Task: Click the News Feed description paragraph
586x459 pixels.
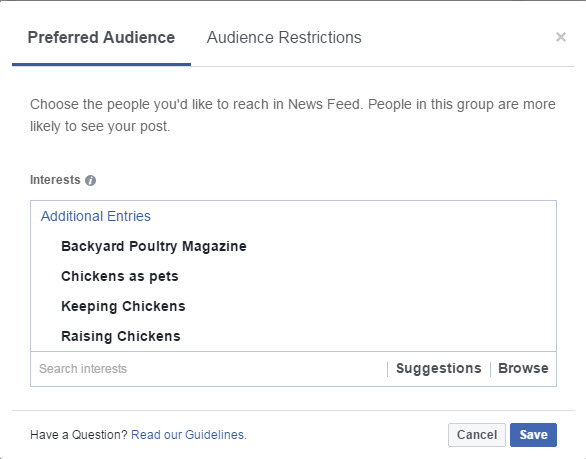Action: click(293, 115)
